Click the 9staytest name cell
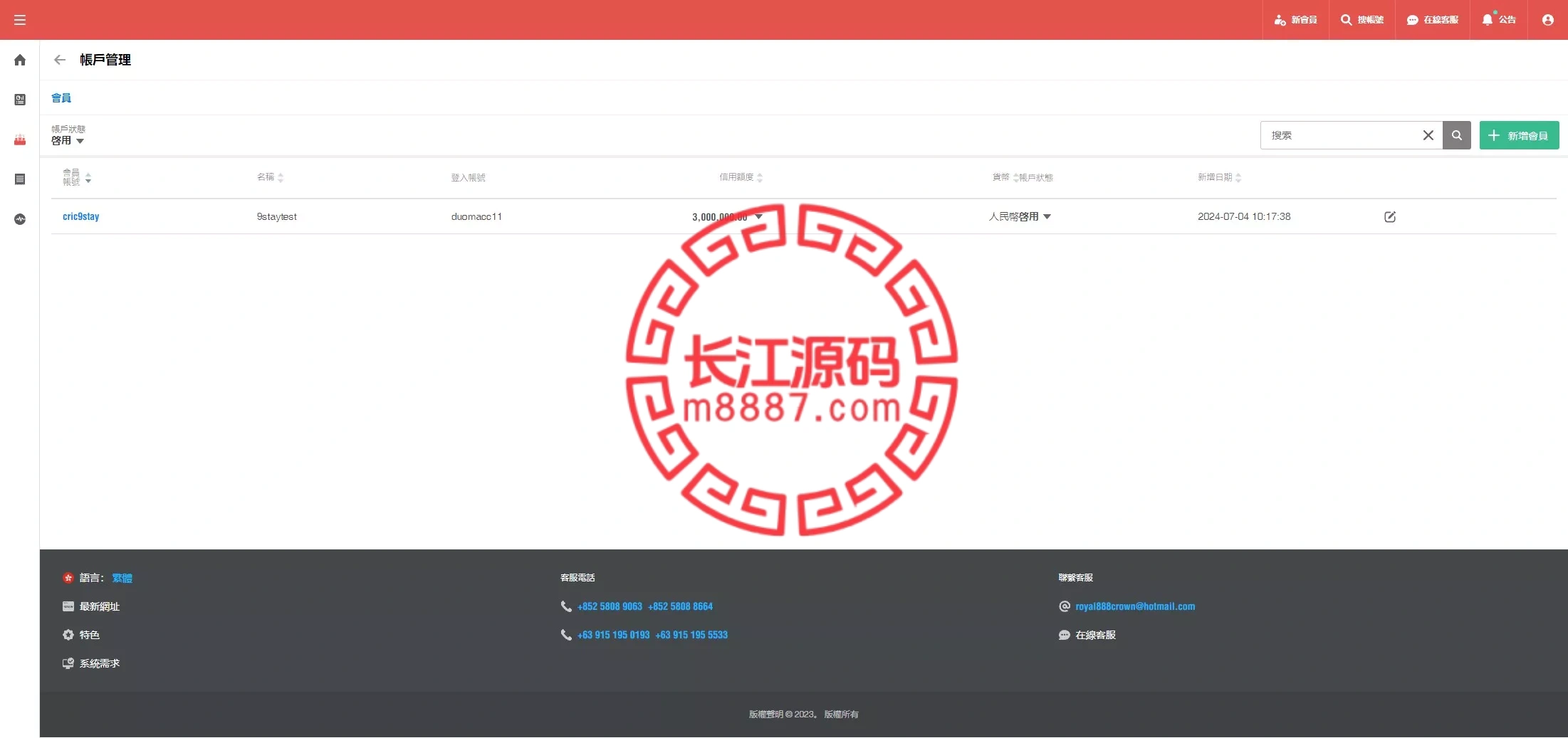This screenshot has height=738, width=1568. pyautogui.click(x=277, y=216)
